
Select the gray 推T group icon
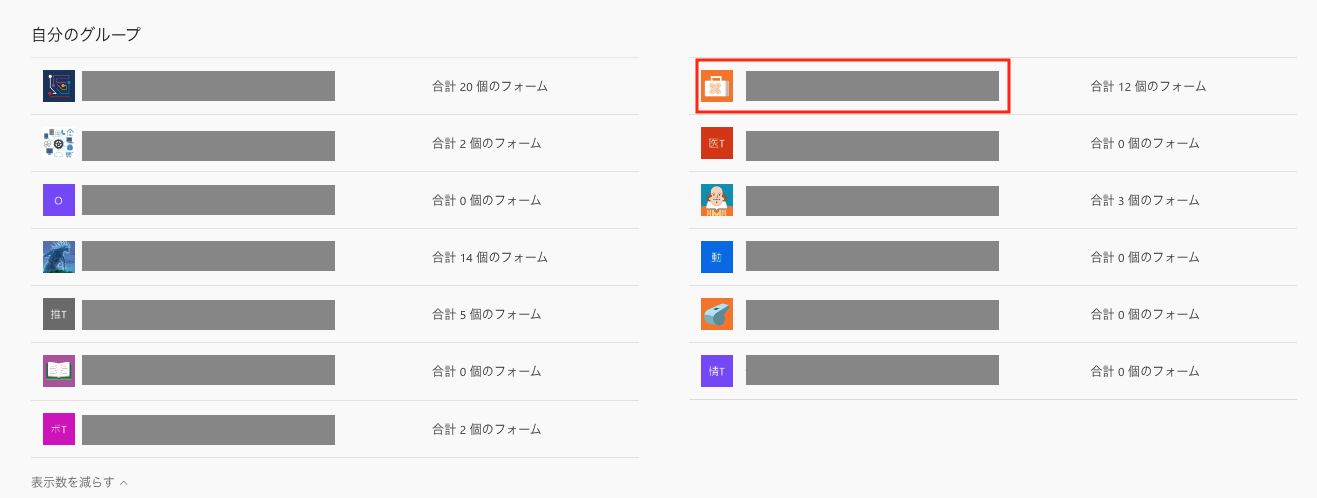[59, 314]
